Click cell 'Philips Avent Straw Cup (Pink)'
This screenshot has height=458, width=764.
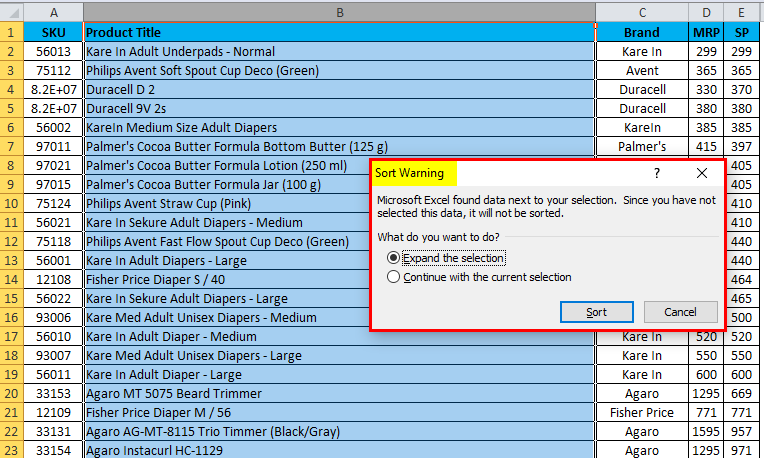tap(227, 203)
